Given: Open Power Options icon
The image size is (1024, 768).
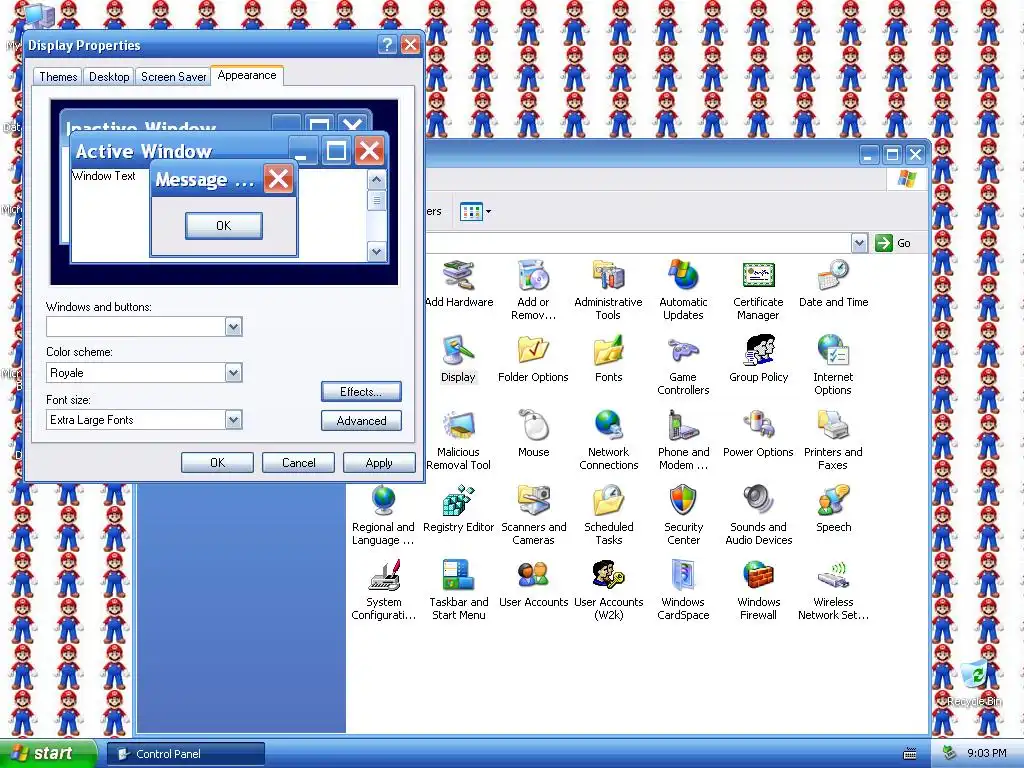Looking at the screenshot, I should 758,434.
